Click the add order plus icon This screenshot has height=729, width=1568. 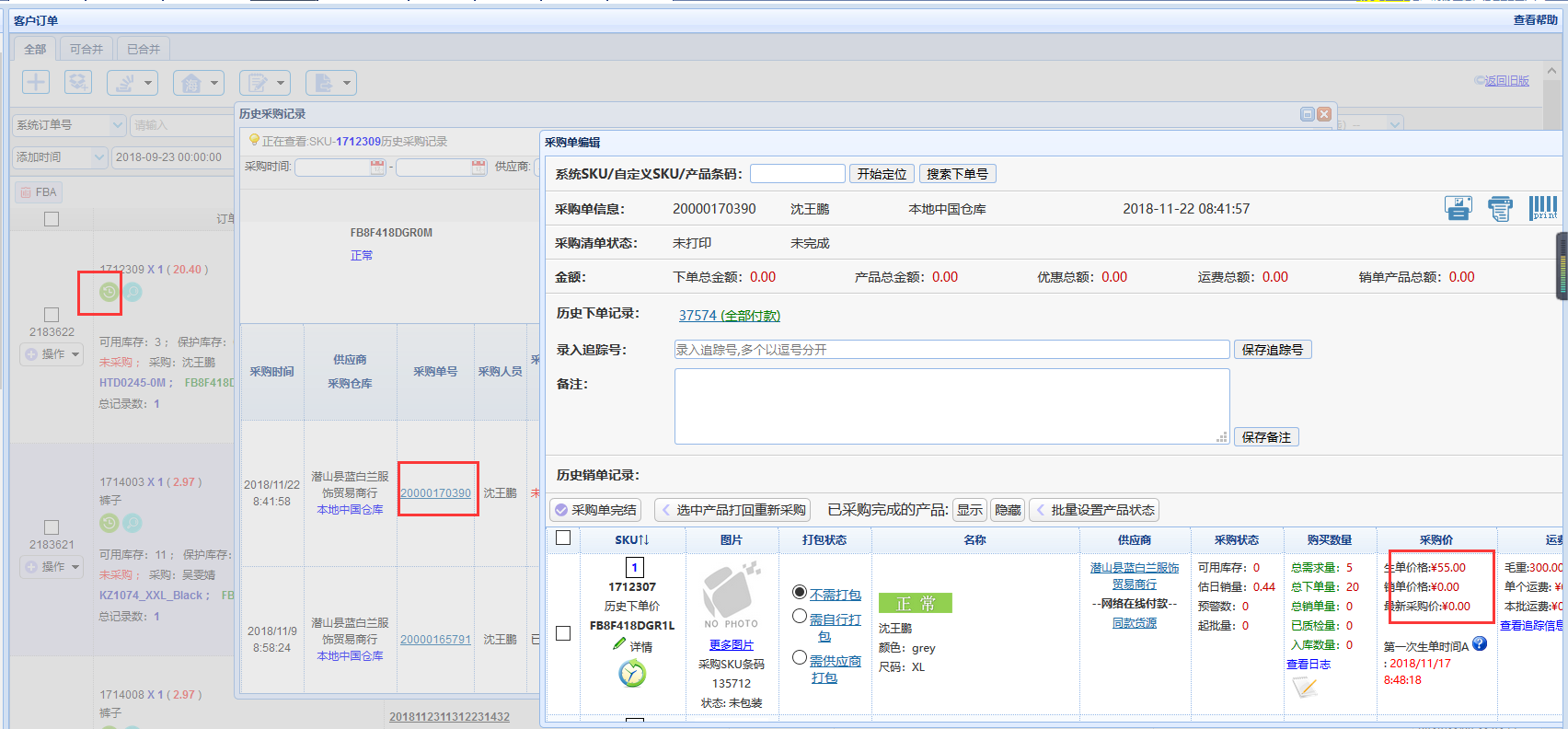point(36,82)
